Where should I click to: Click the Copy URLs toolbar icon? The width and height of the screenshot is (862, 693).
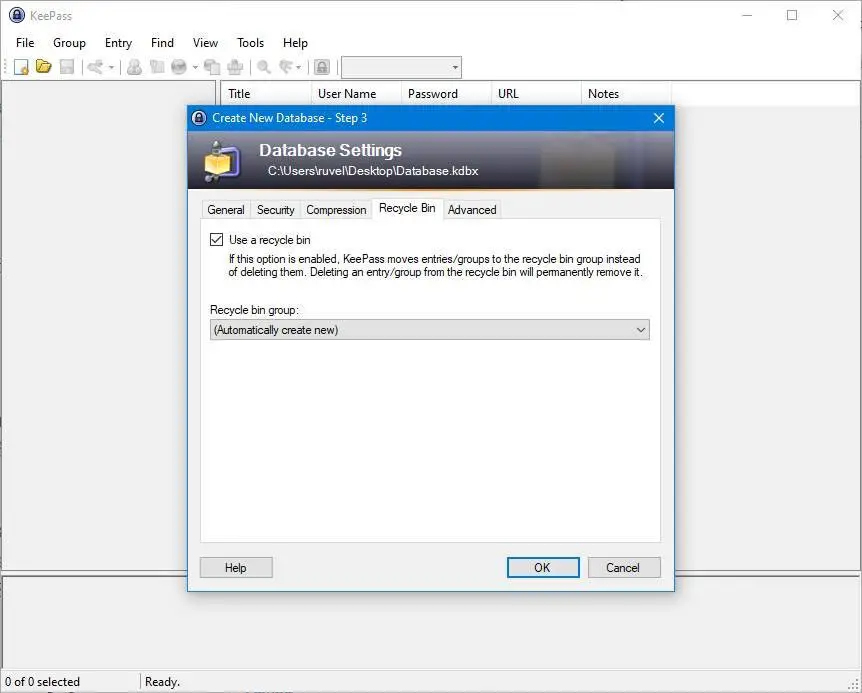click(212, 67)
